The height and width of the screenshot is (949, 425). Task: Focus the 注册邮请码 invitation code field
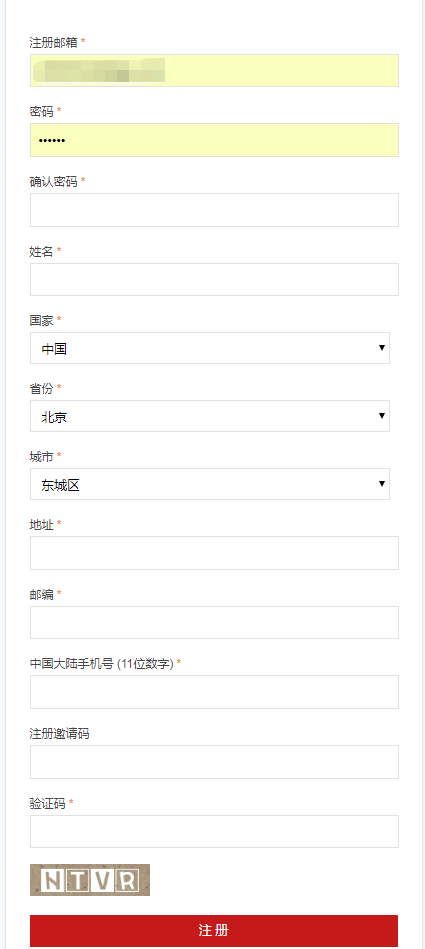(214, 762)
